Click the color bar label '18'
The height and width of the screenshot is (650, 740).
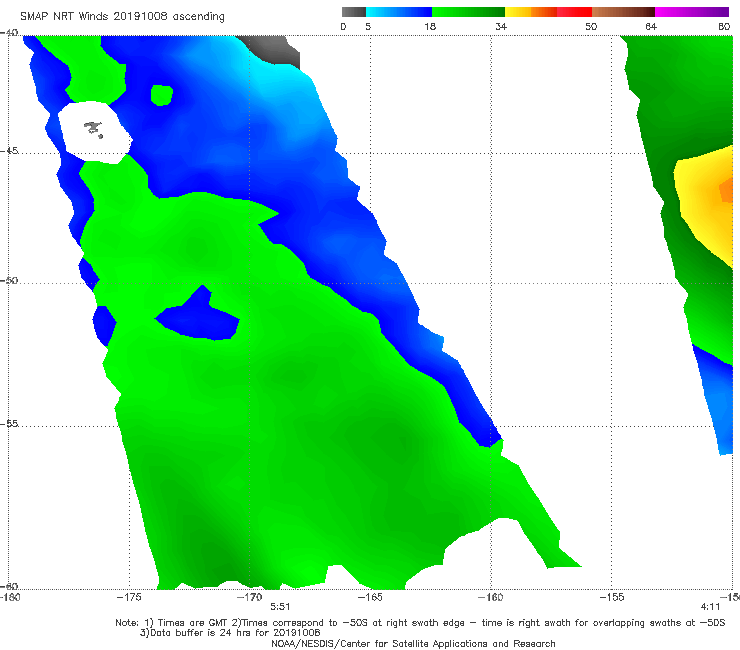pyautogui.click(x=430, y=26)
